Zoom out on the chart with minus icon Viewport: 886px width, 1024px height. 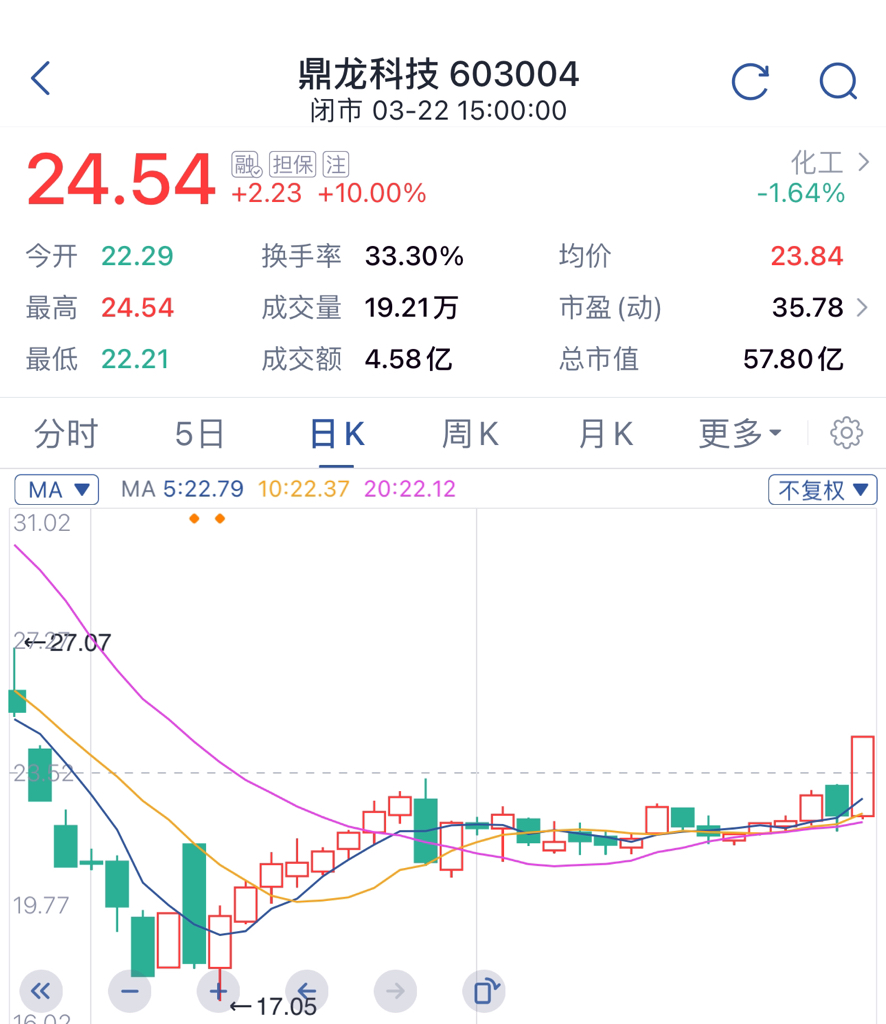click(130, 990)
